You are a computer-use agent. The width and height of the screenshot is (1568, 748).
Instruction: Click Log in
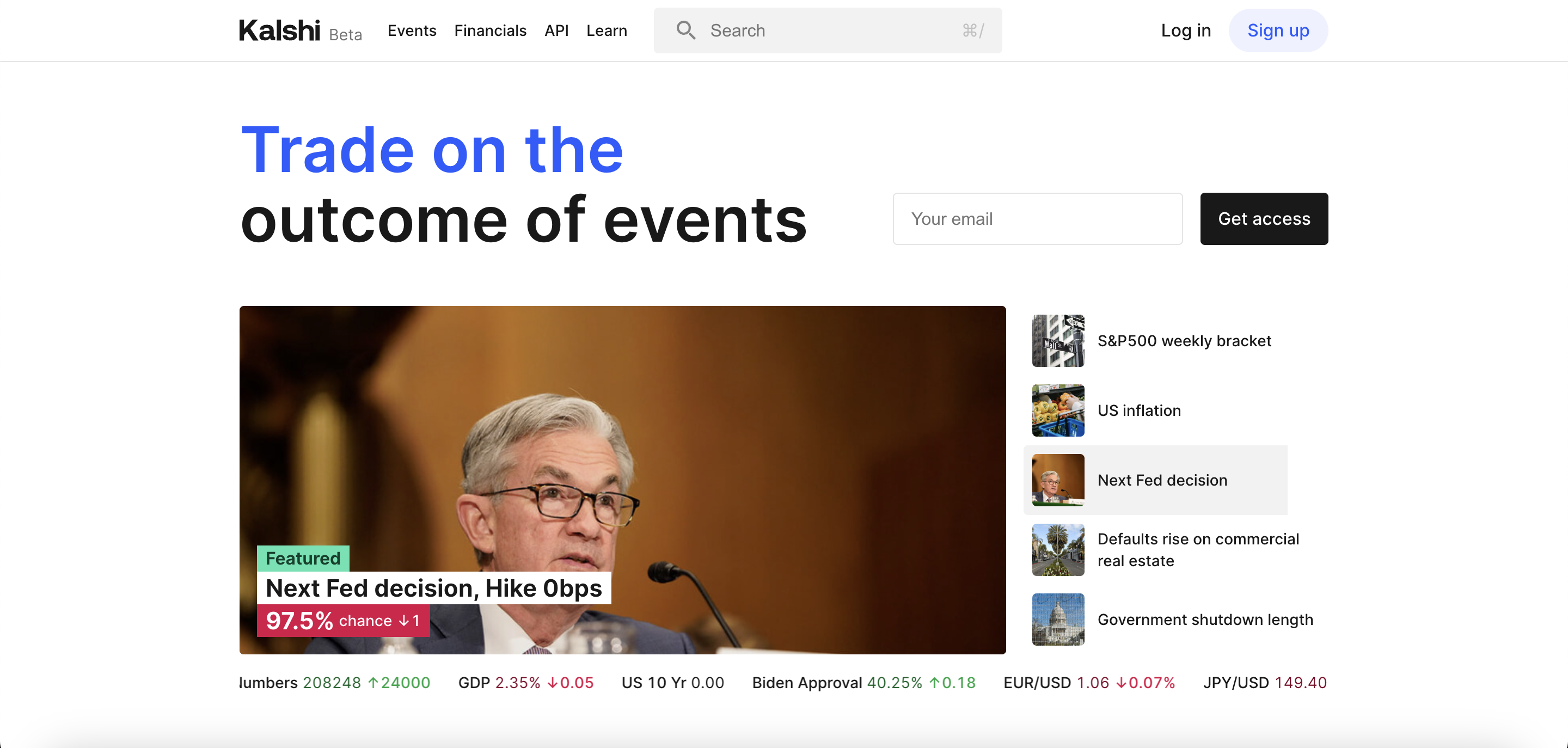[1185, 30]
